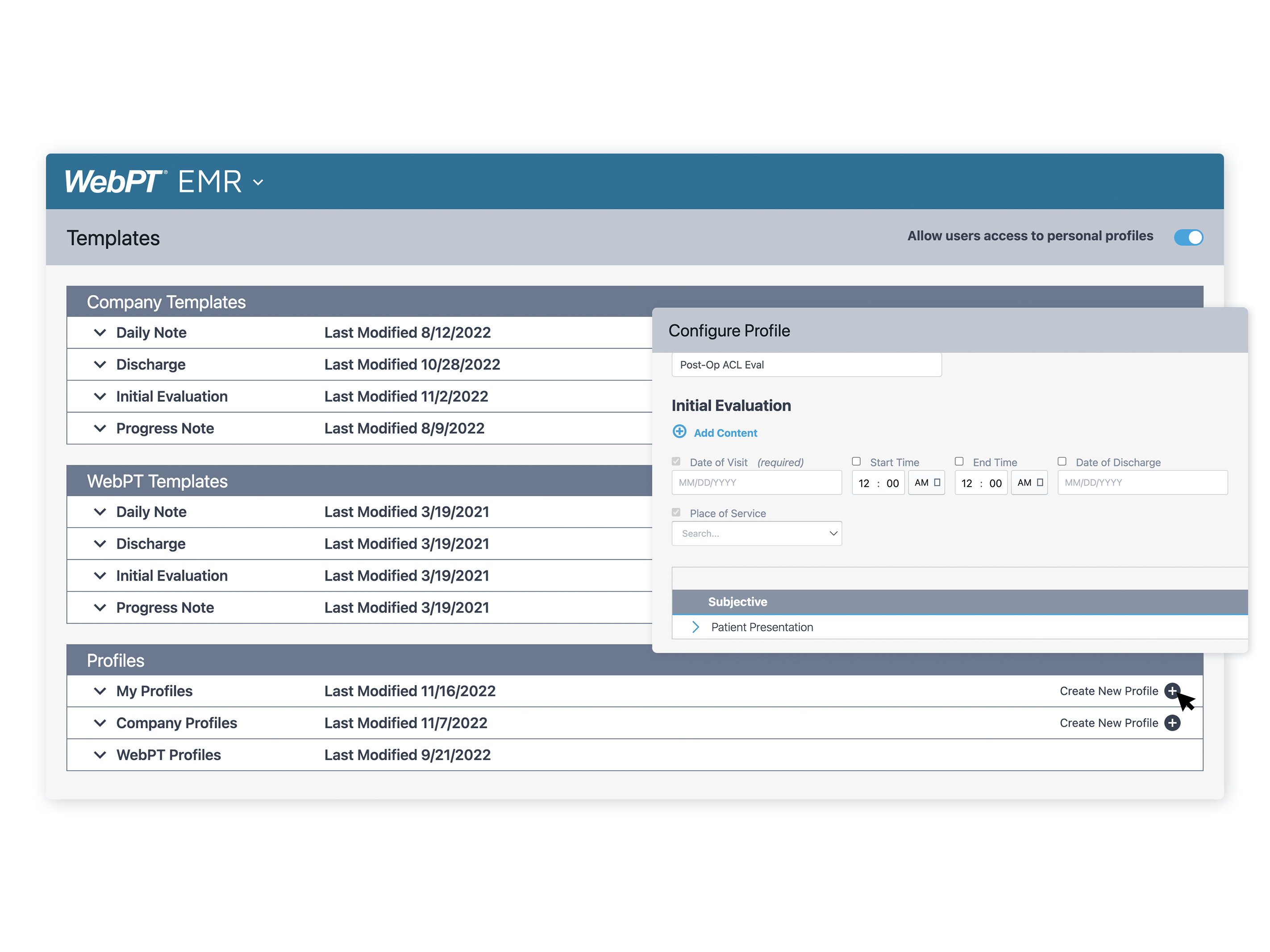Click the Create New Profile link for Company Profiles
1270x952 pixels.
[x=1109, y=723]
